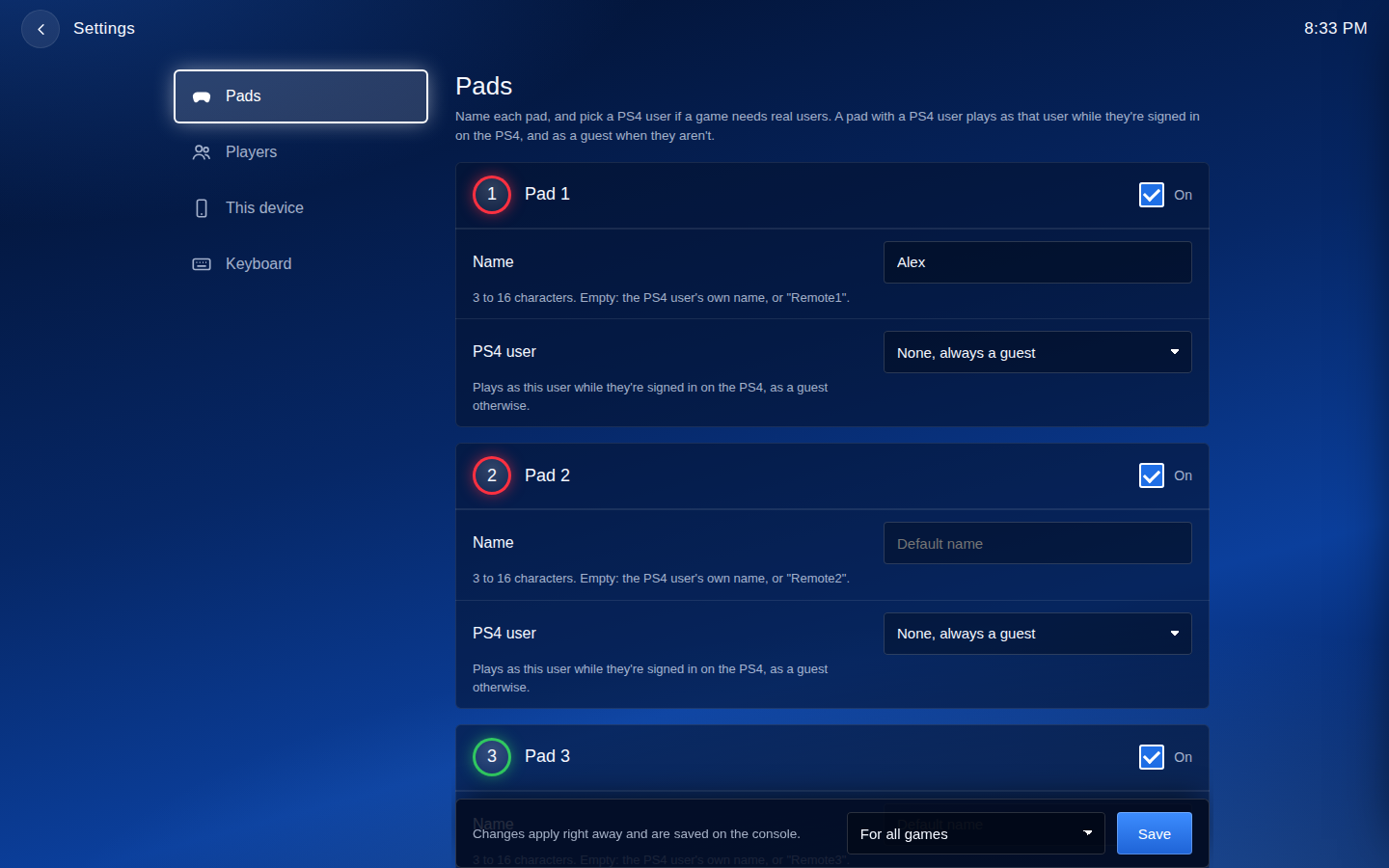Image resolution: width=1389 pixels, height=868 pixels.
Task: Uncheck the Pad 1 On checkbox
Action: click(x=1152, y=195)
